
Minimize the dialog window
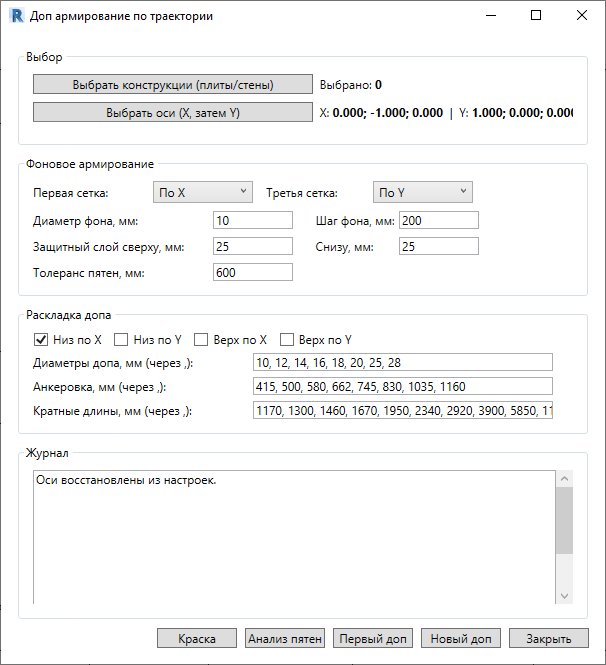pyautogui.click(x=491, y=16)
